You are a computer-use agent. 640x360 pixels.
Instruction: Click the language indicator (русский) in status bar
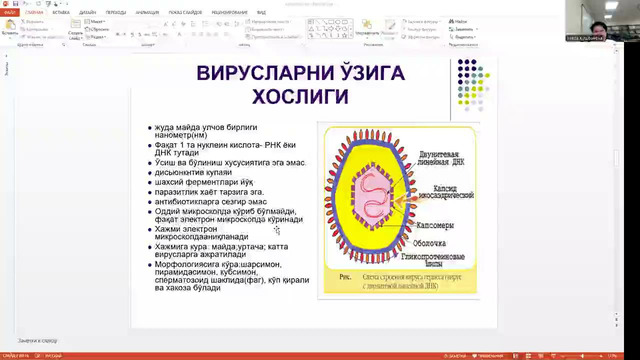(53, 356)
